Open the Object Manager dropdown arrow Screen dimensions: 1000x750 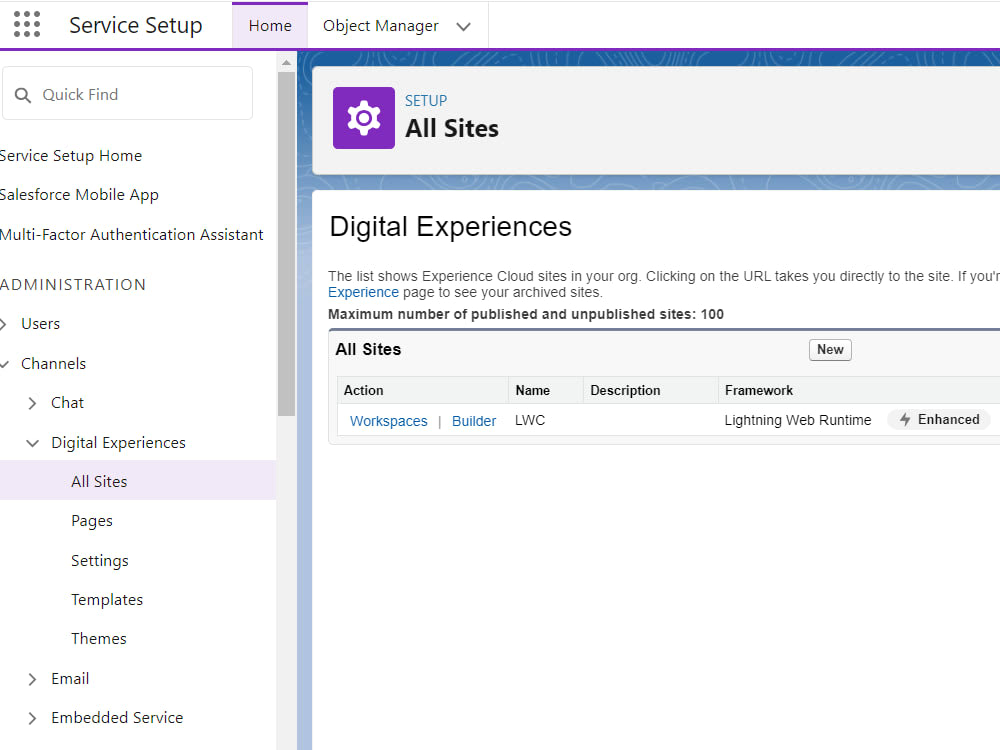point(463,27)
